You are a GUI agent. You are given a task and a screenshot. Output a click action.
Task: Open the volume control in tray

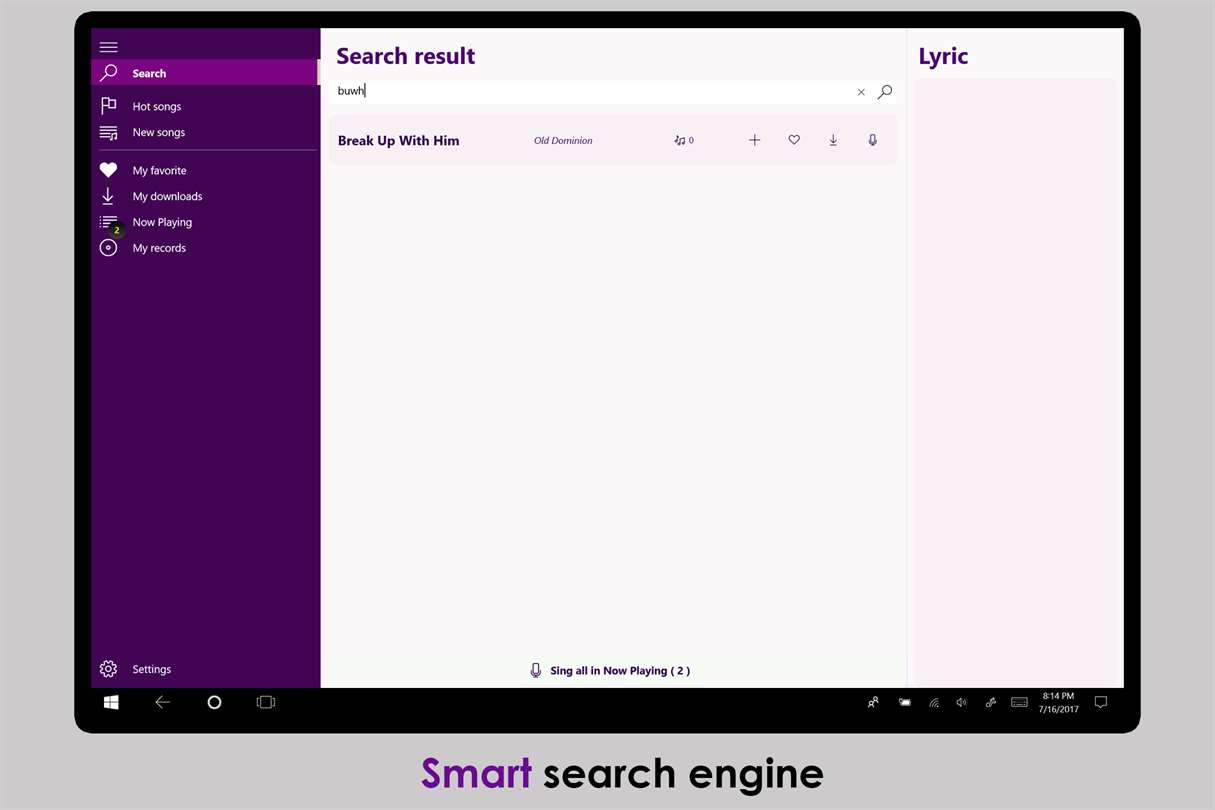pos(962,703)
